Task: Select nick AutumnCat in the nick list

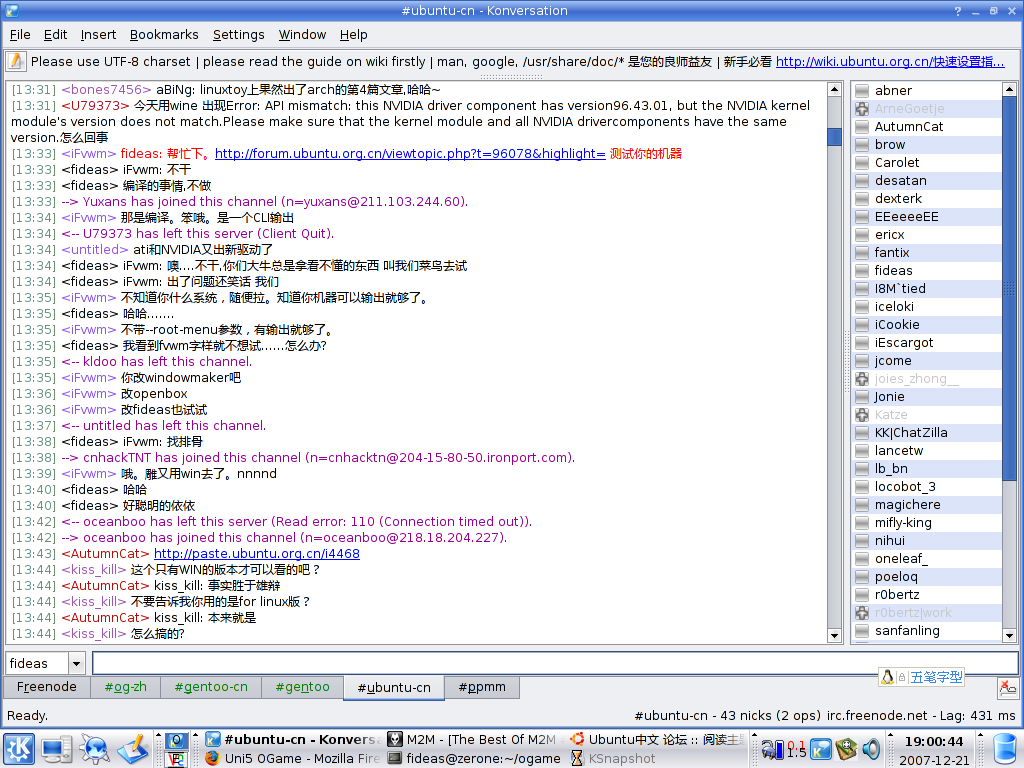Action: (x=926, y=127)
